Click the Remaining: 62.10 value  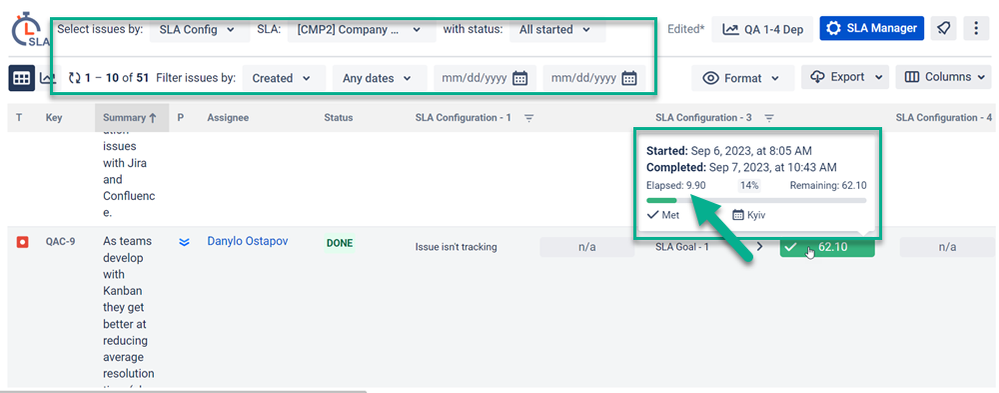coord(828,185)
